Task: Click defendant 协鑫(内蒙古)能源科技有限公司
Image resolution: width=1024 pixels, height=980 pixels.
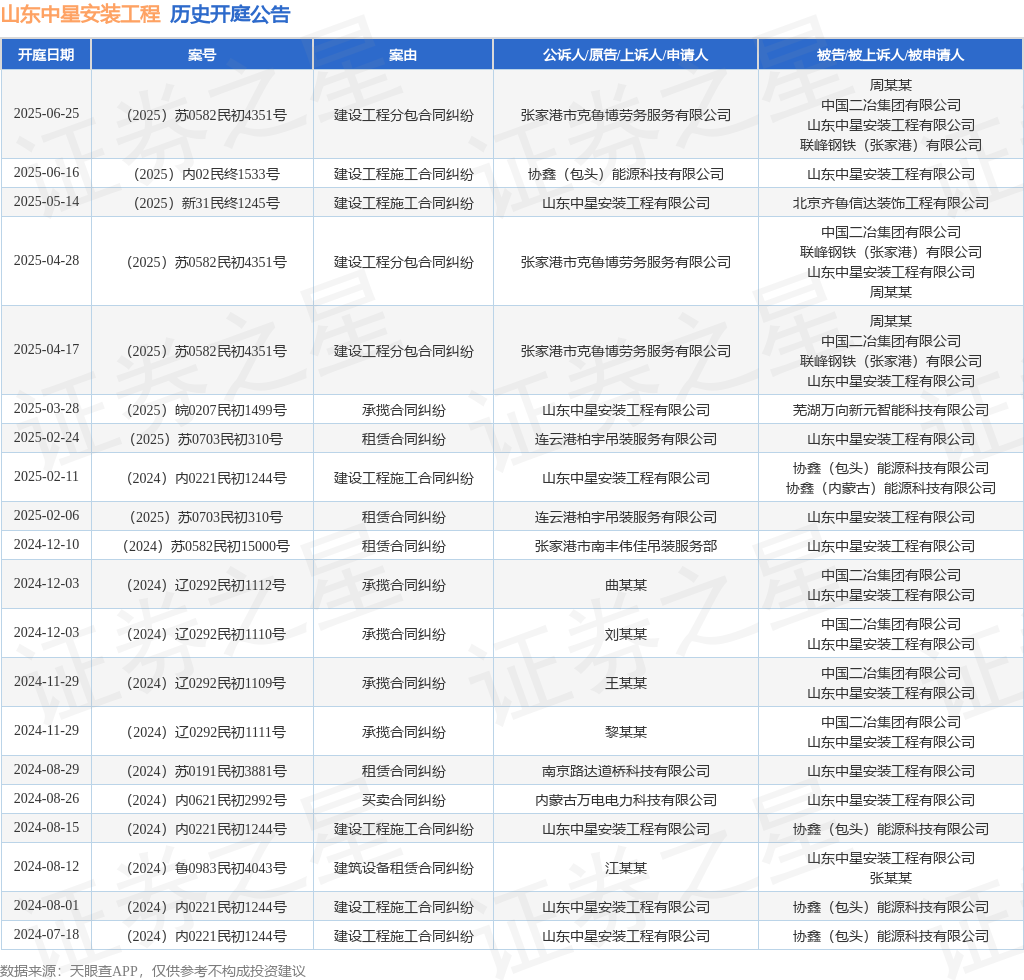Action: 890,488
